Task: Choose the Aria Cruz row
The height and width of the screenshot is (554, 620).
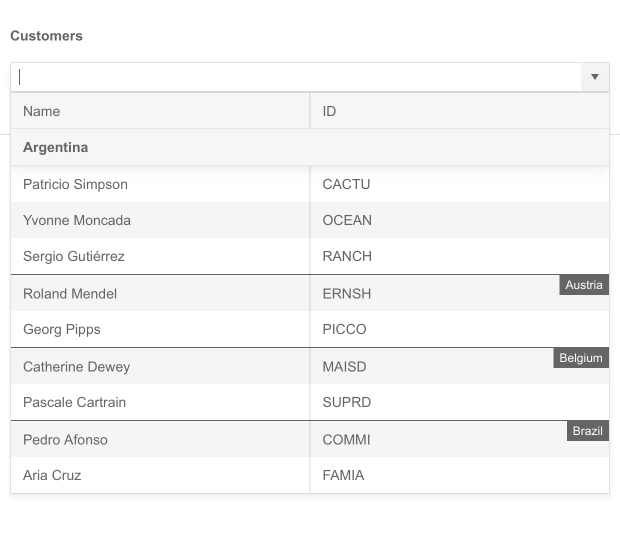Action: click(x=52, y=475)
